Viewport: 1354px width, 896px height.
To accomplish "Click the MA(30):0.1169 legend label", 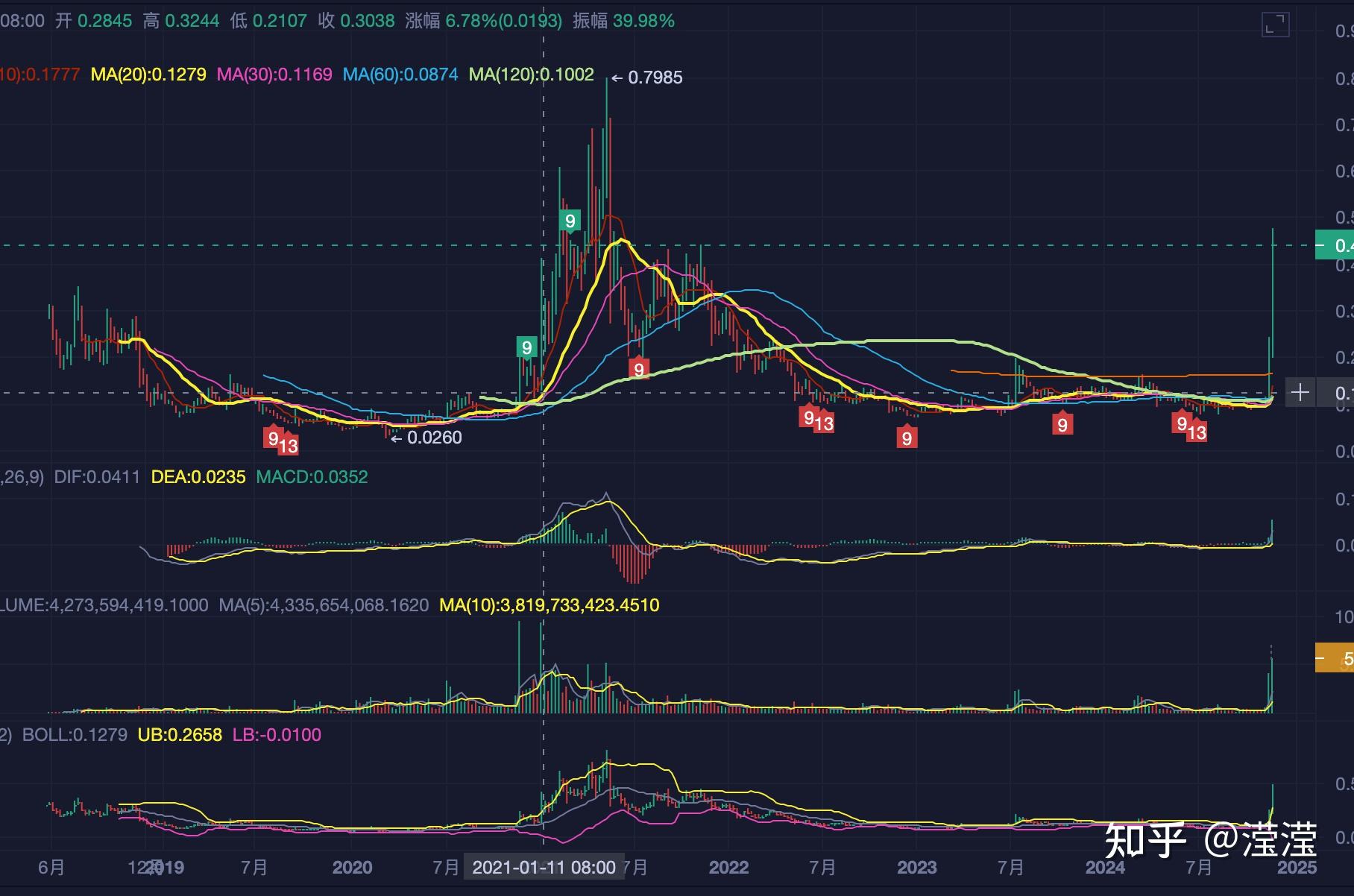I will (274, 75).
